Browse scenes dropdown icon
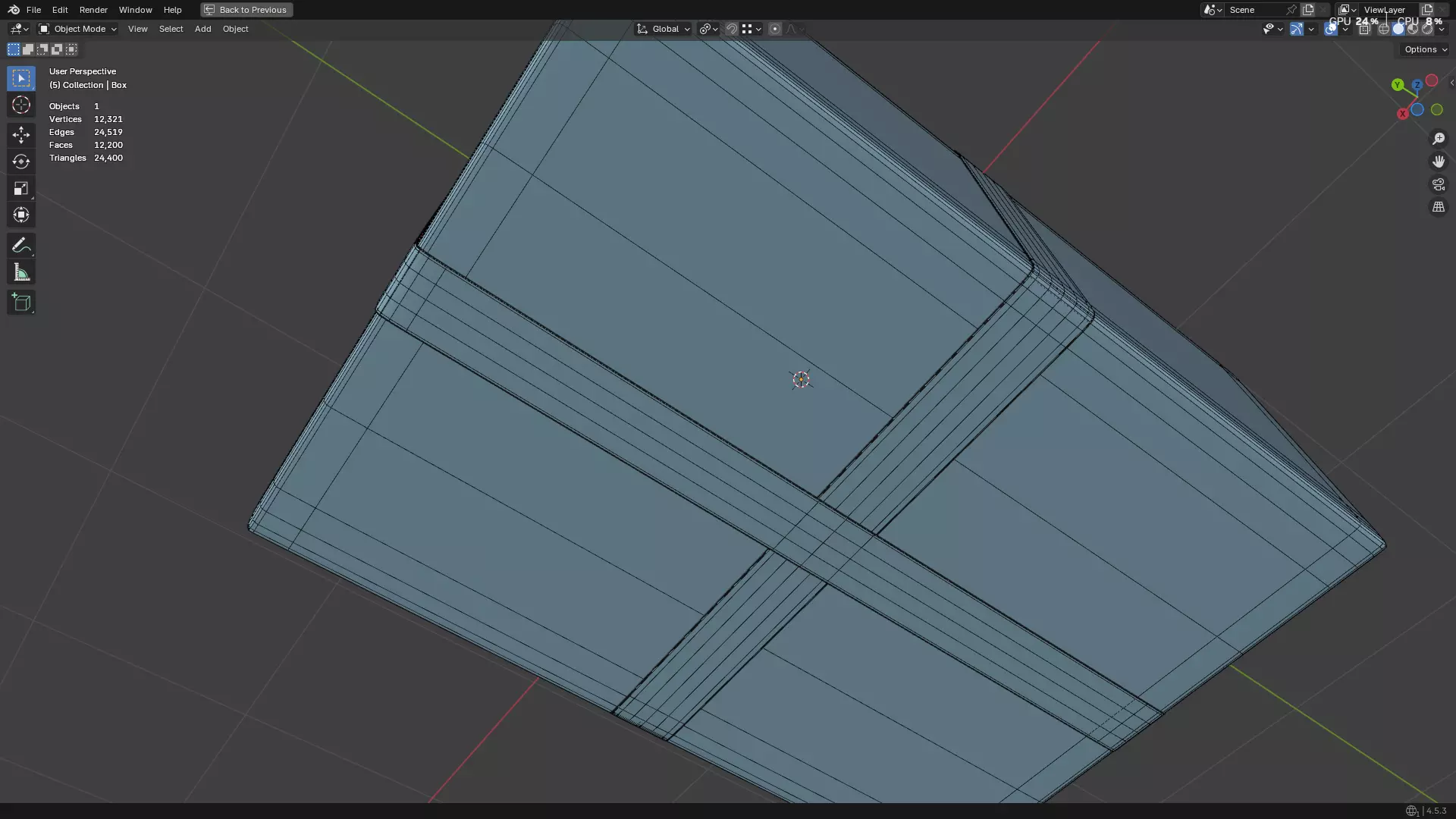This screenshot has height=819, width=1456. pyautogui.click(x=1213, y=10)
